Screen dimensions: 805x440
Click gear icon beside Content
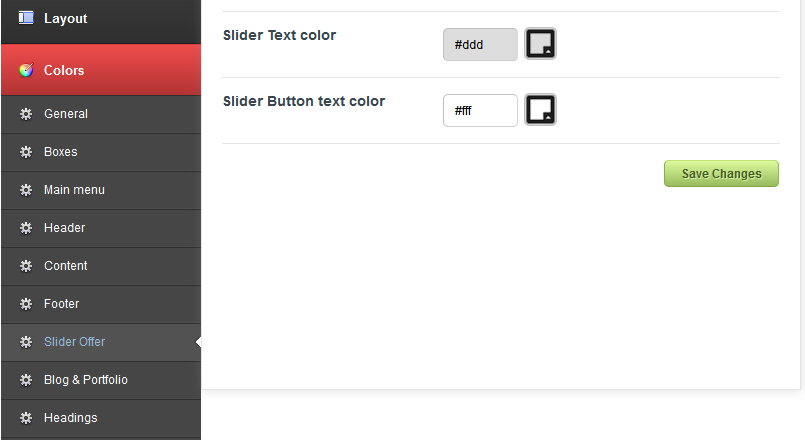[26, 266]
